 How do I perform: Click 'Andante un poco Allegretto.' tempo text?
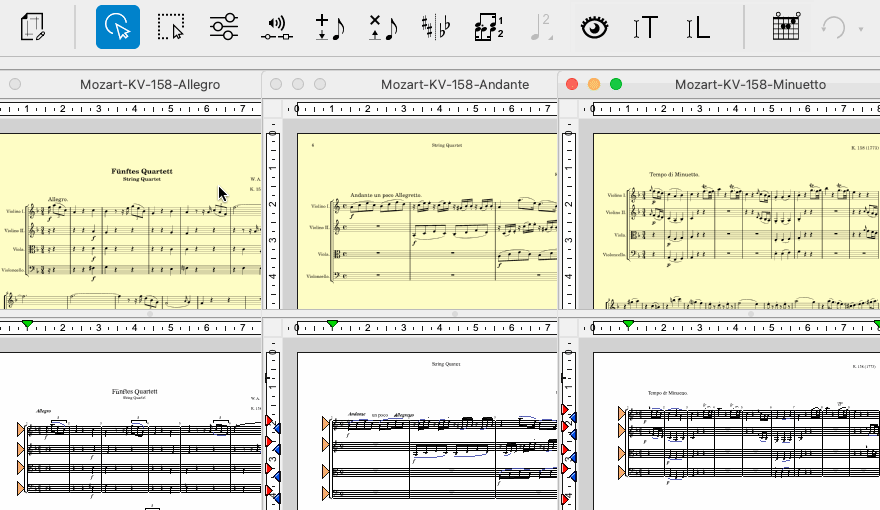pos(386,195)
